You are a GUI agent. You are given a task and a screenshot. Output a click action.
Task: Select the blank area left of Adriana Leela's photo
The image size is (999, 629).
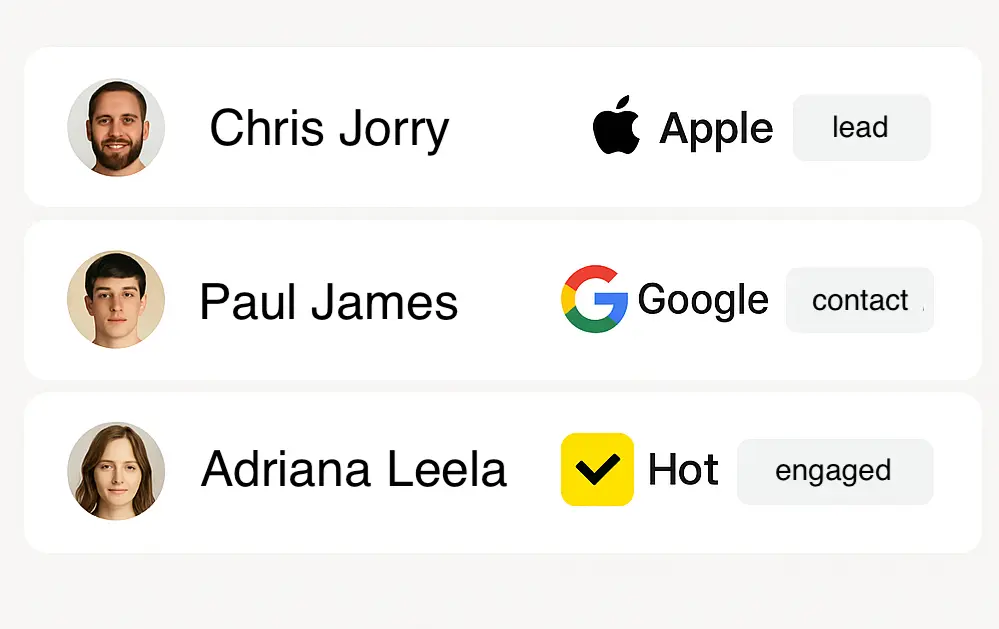point(45,471)
